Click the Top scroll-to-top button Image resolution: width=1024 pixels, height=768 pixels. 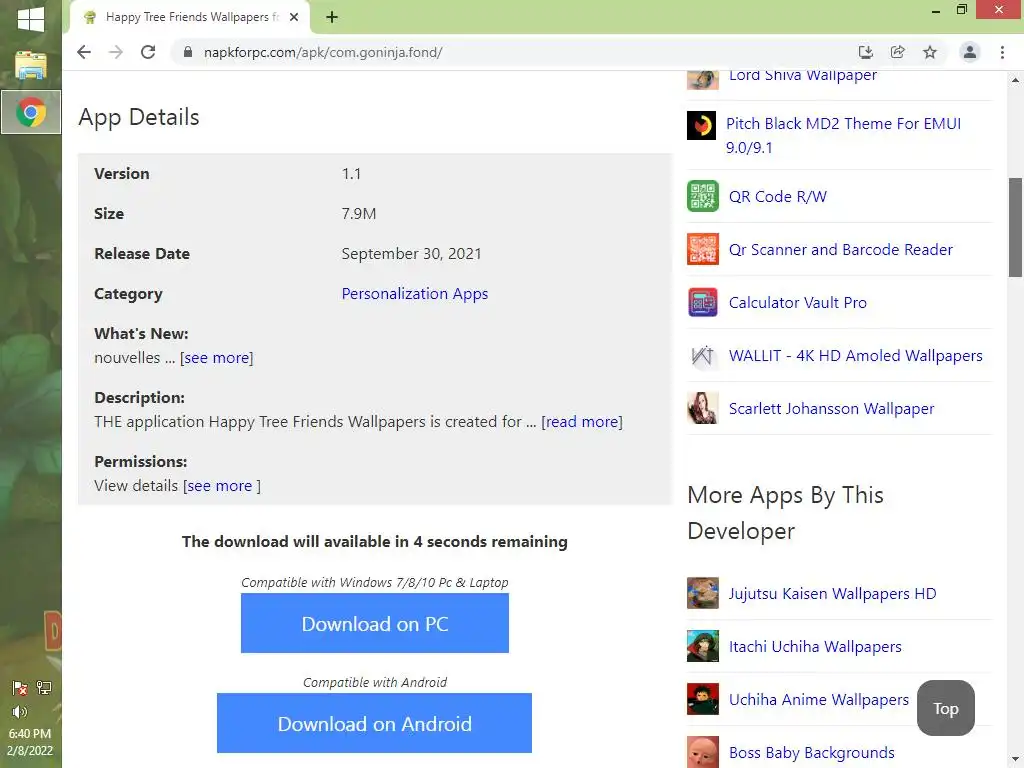pyautogui.click(x=946, y=709)
